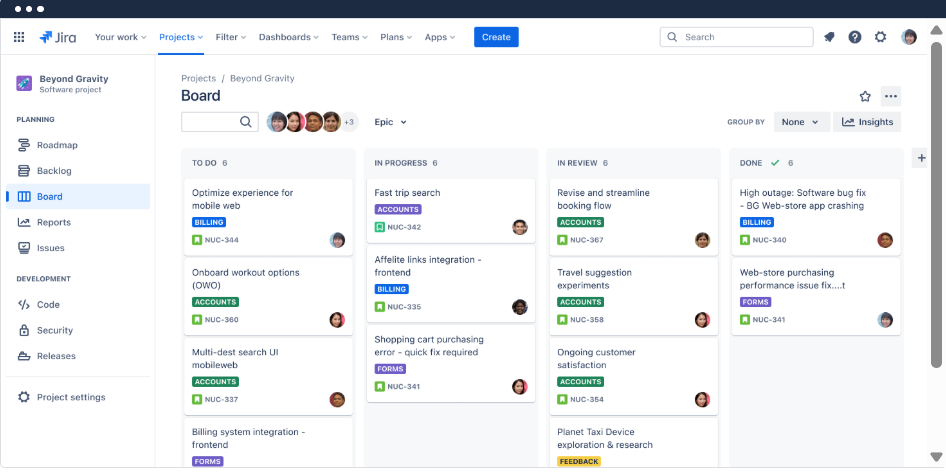Filter by fourth assignee avatar
946x473 pixels.
(x=331, y=122)
